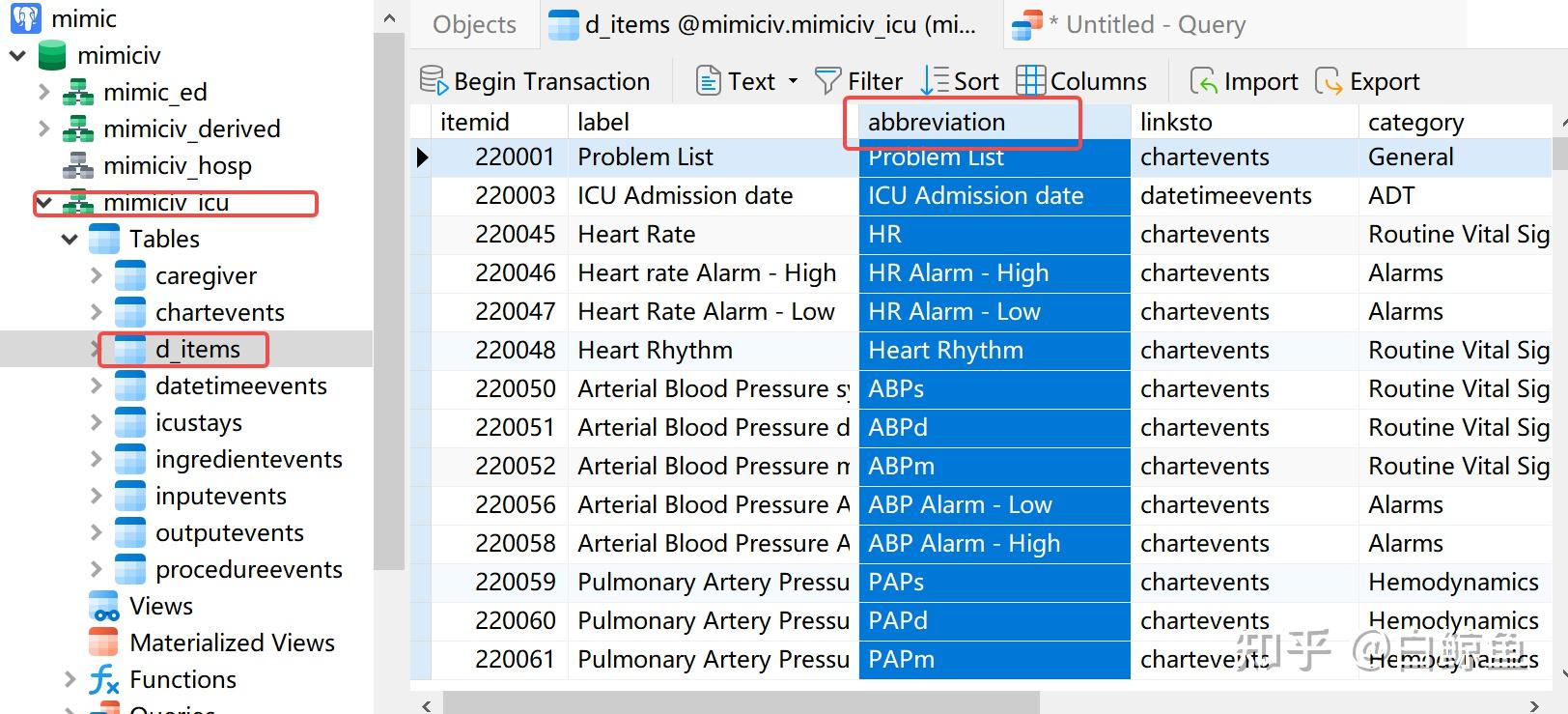Screen dimensions: 1568x714
Task: Click the Sort icon in toolbar
Action: 936,81
